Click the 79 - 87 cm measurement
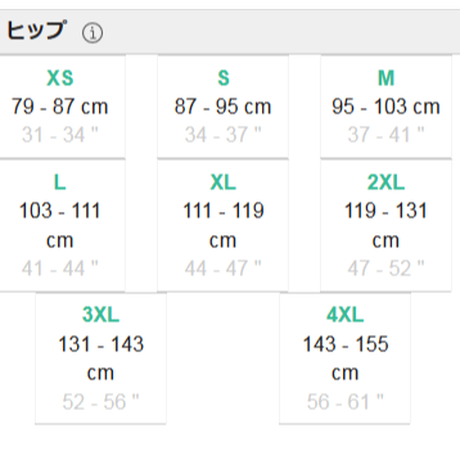Viewport: 460px width, 460px height. pos(60,106)
